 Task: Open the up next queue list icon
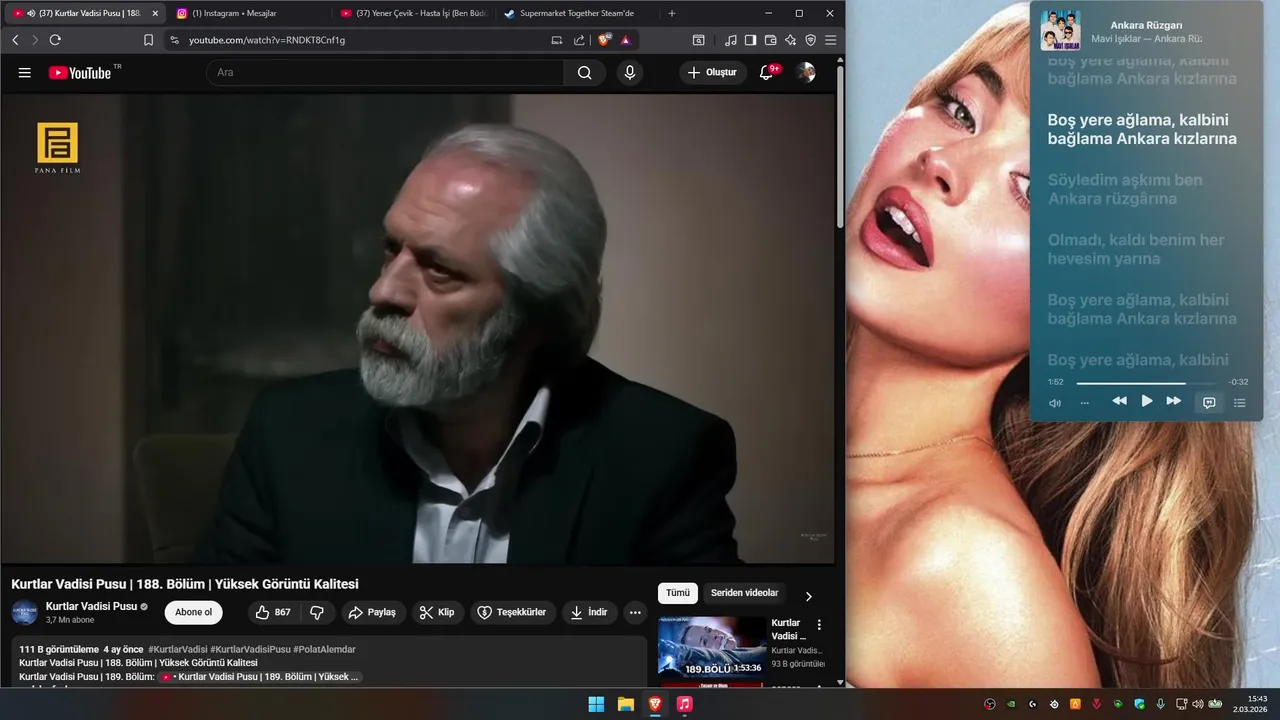coord(1240,402)
